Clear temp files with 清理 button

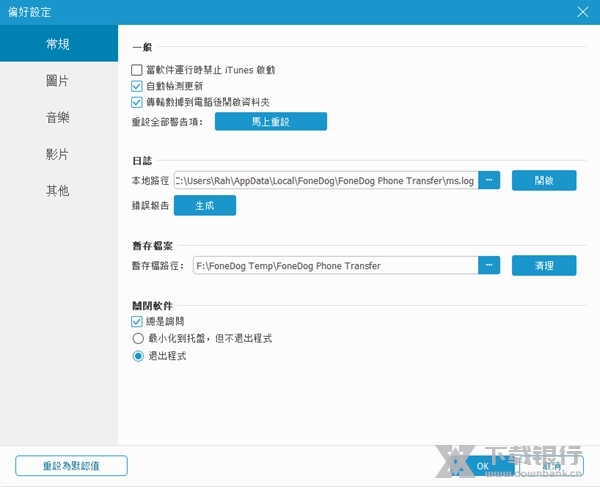(x=544, y=265)
